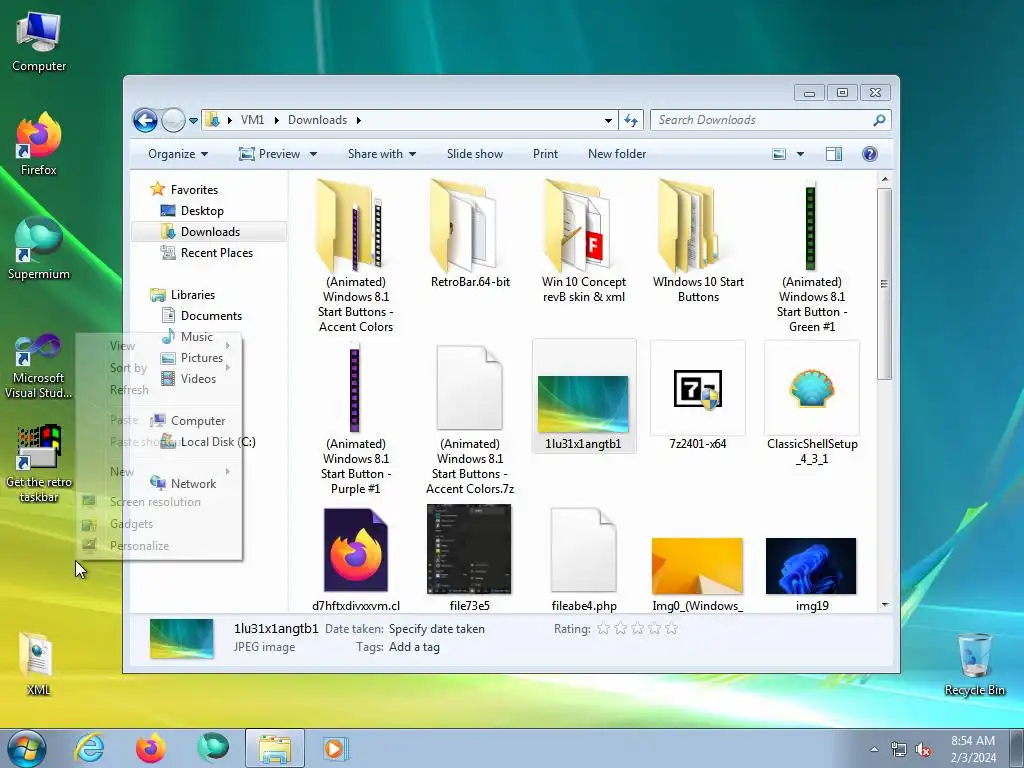This screenshot has width=1024, height=768.
Task: Expand the arrow after Downloads breadcrumb
Action: pyautogui.click(x=359, y=120)
